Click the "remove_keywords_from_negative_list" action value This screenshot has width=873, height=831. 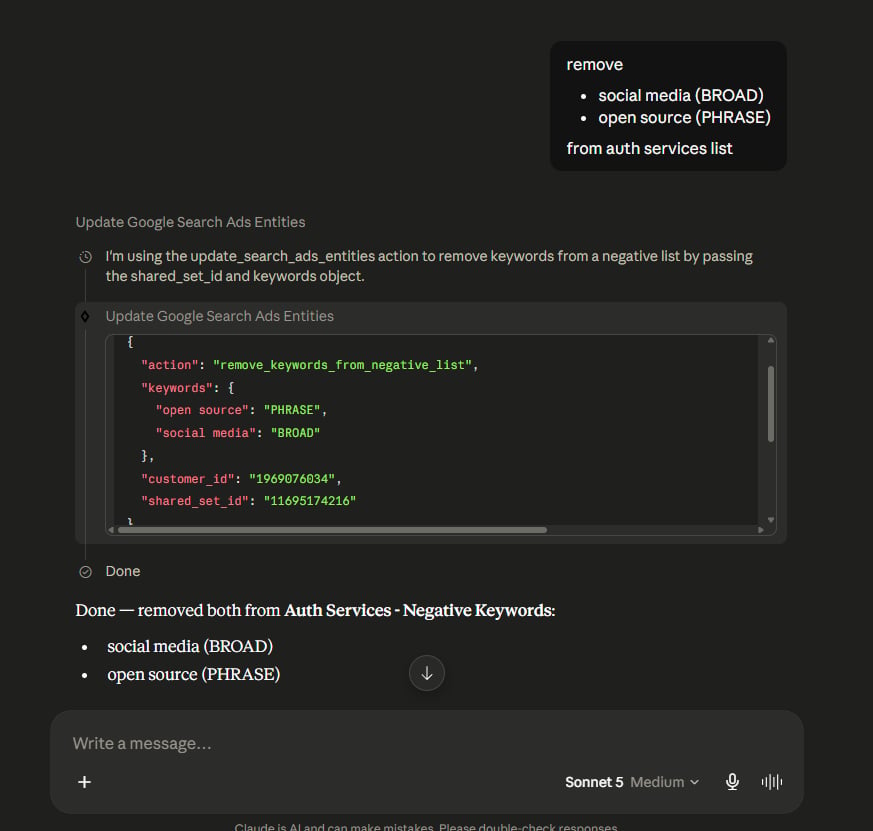[x=342, y=365]
